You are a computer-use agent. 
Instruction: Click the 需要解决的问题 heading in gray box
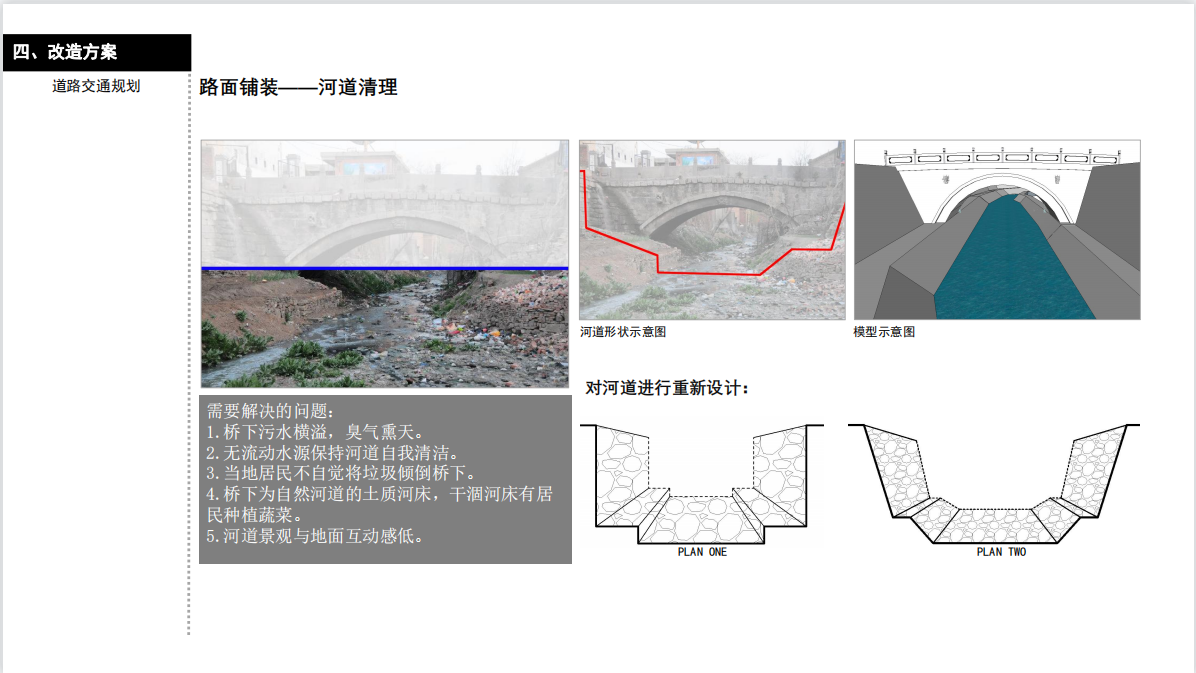272,411
